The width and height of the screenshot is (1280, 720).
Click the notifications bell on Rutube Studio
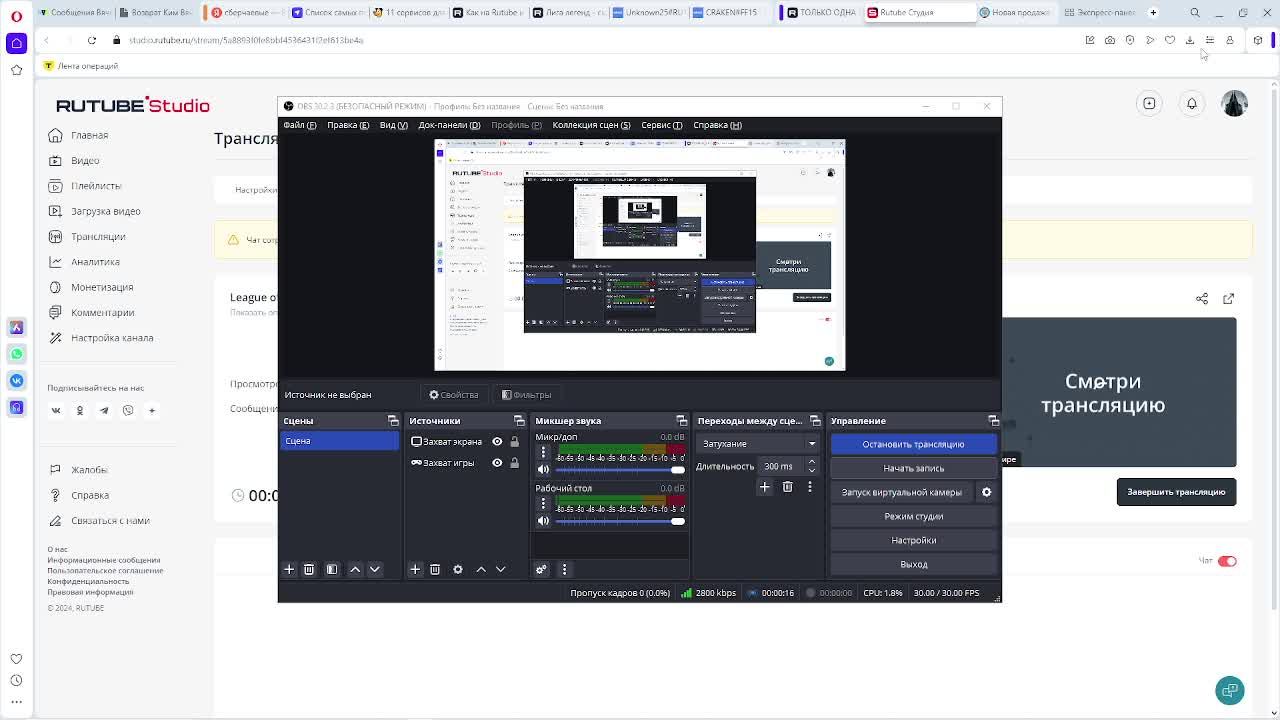[x=1192, y=104]
